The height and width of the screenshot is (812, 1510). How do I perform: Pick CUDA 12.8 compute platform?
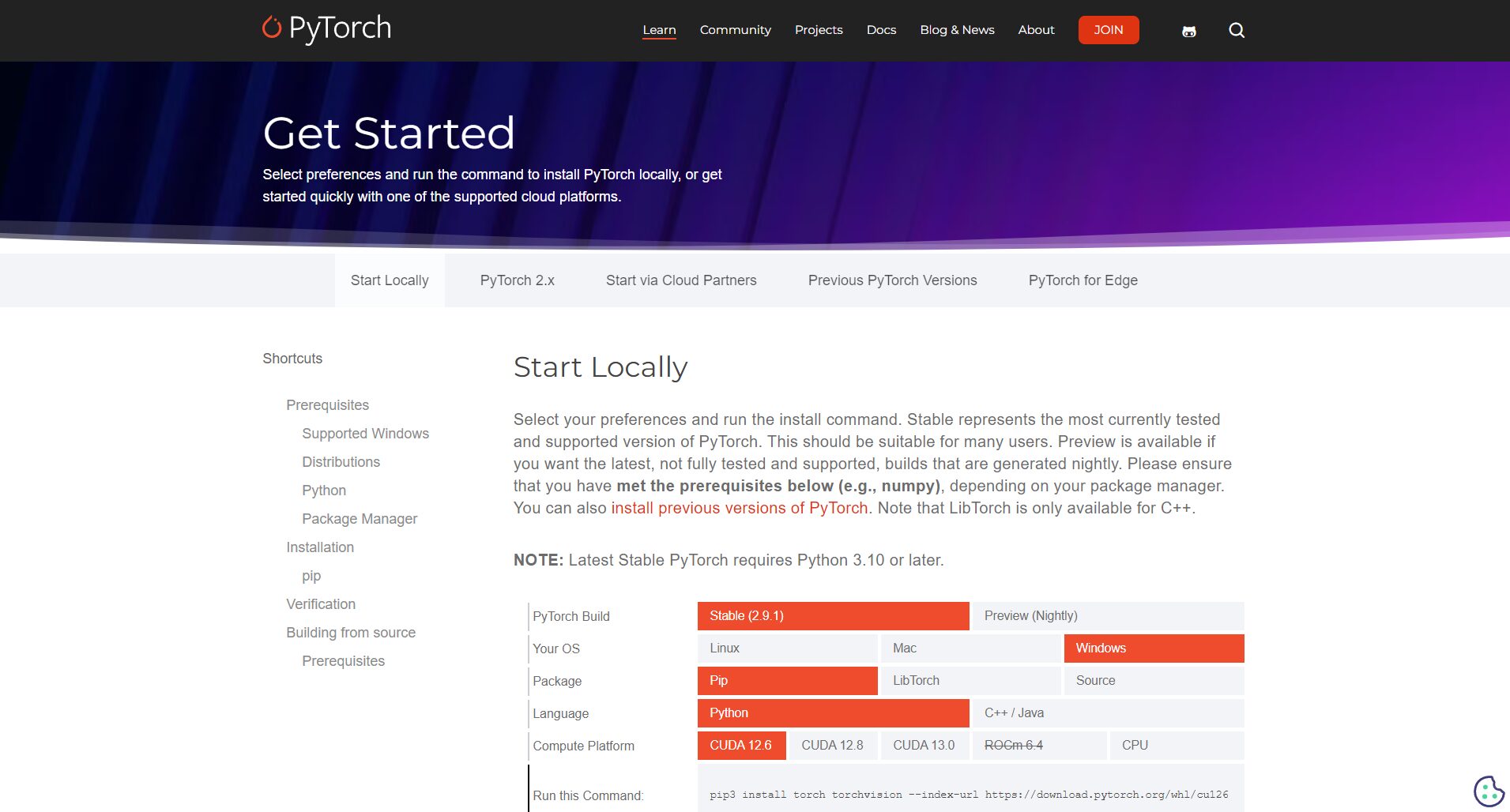(832, 746)
